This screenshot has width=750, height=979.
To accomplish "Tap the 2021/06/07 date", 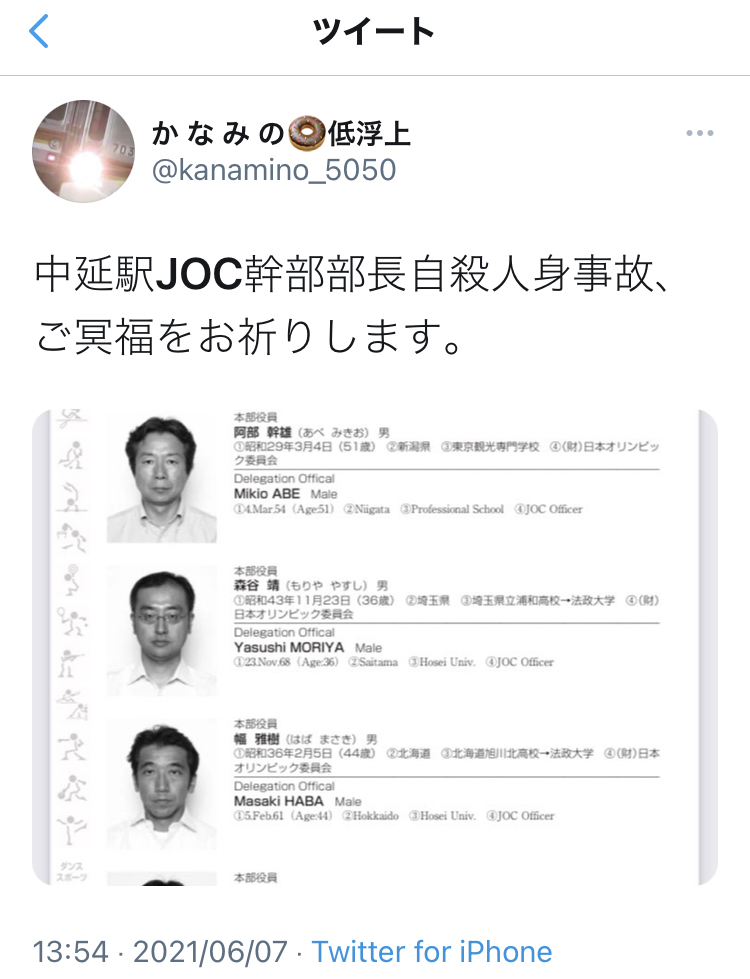I will 210,952.
